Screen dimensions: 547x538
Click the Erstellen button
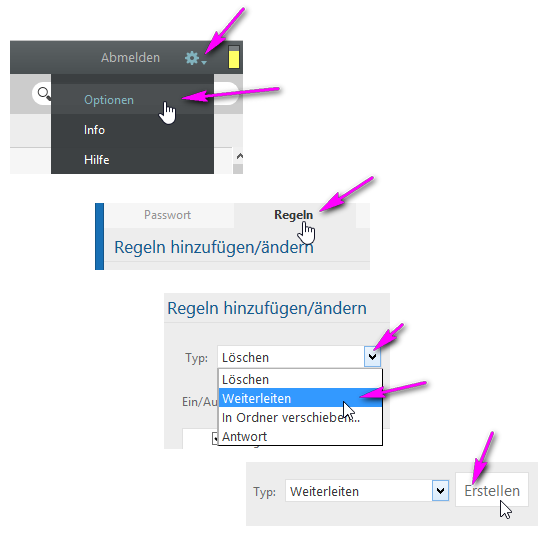[x=492, y=491]
